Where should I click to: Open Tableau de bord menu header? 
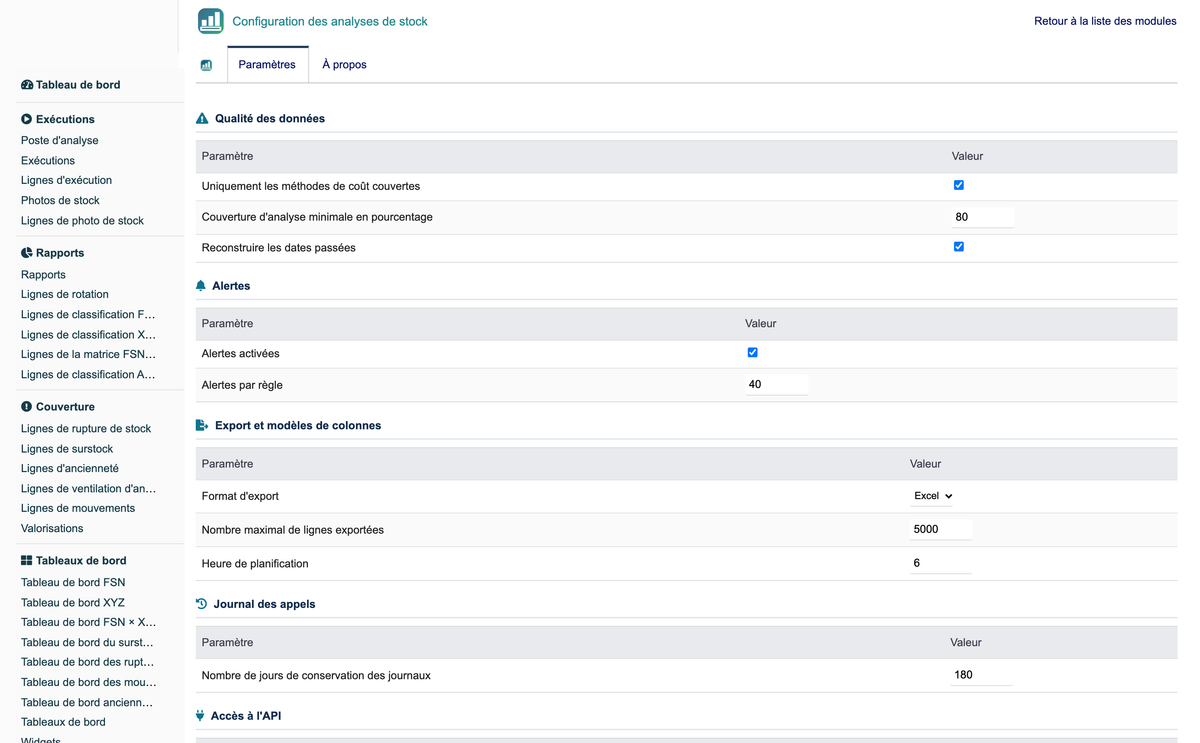coord(78,85)
